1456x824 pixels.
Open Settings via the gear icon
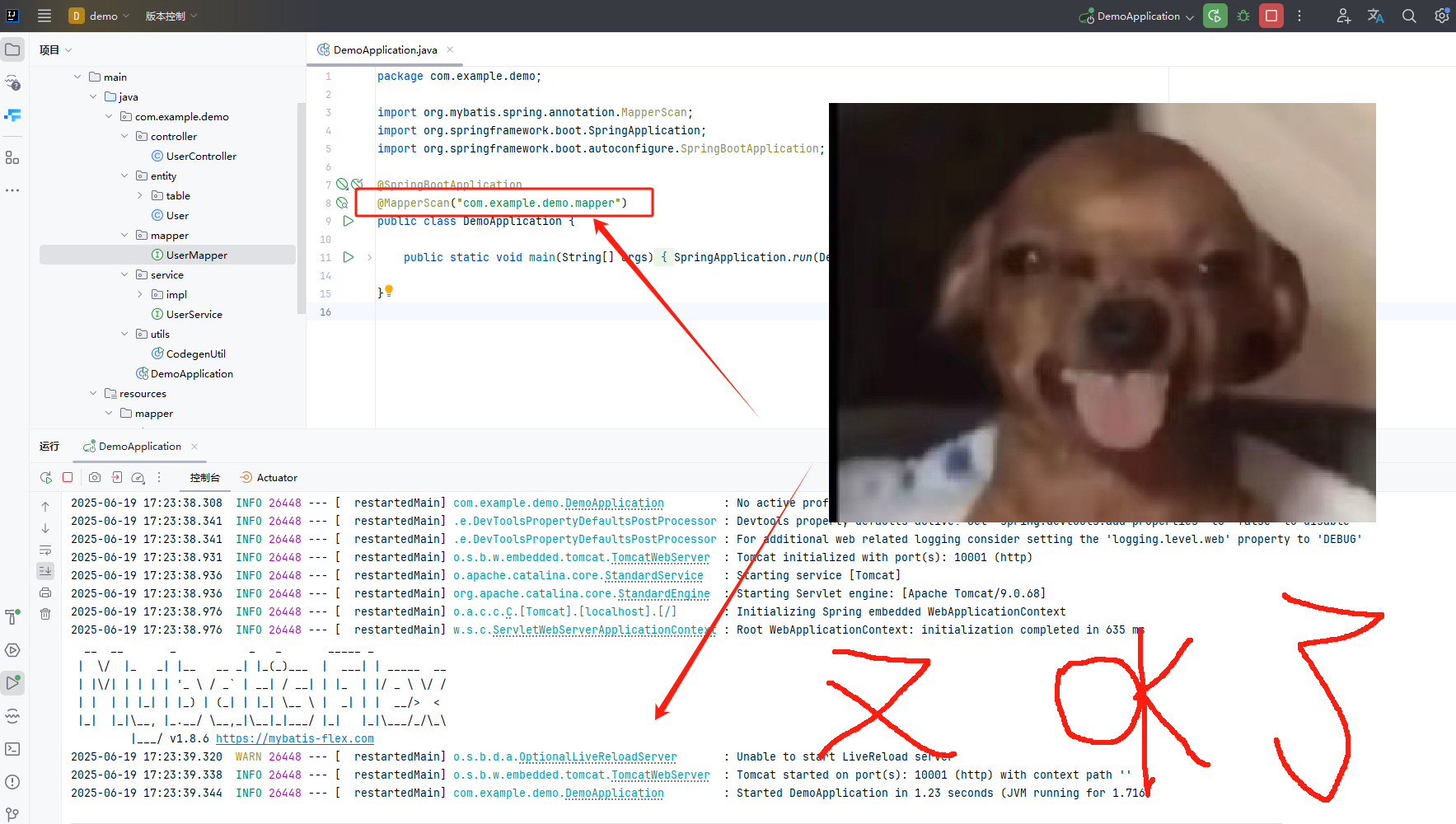tap(1441, 16)
